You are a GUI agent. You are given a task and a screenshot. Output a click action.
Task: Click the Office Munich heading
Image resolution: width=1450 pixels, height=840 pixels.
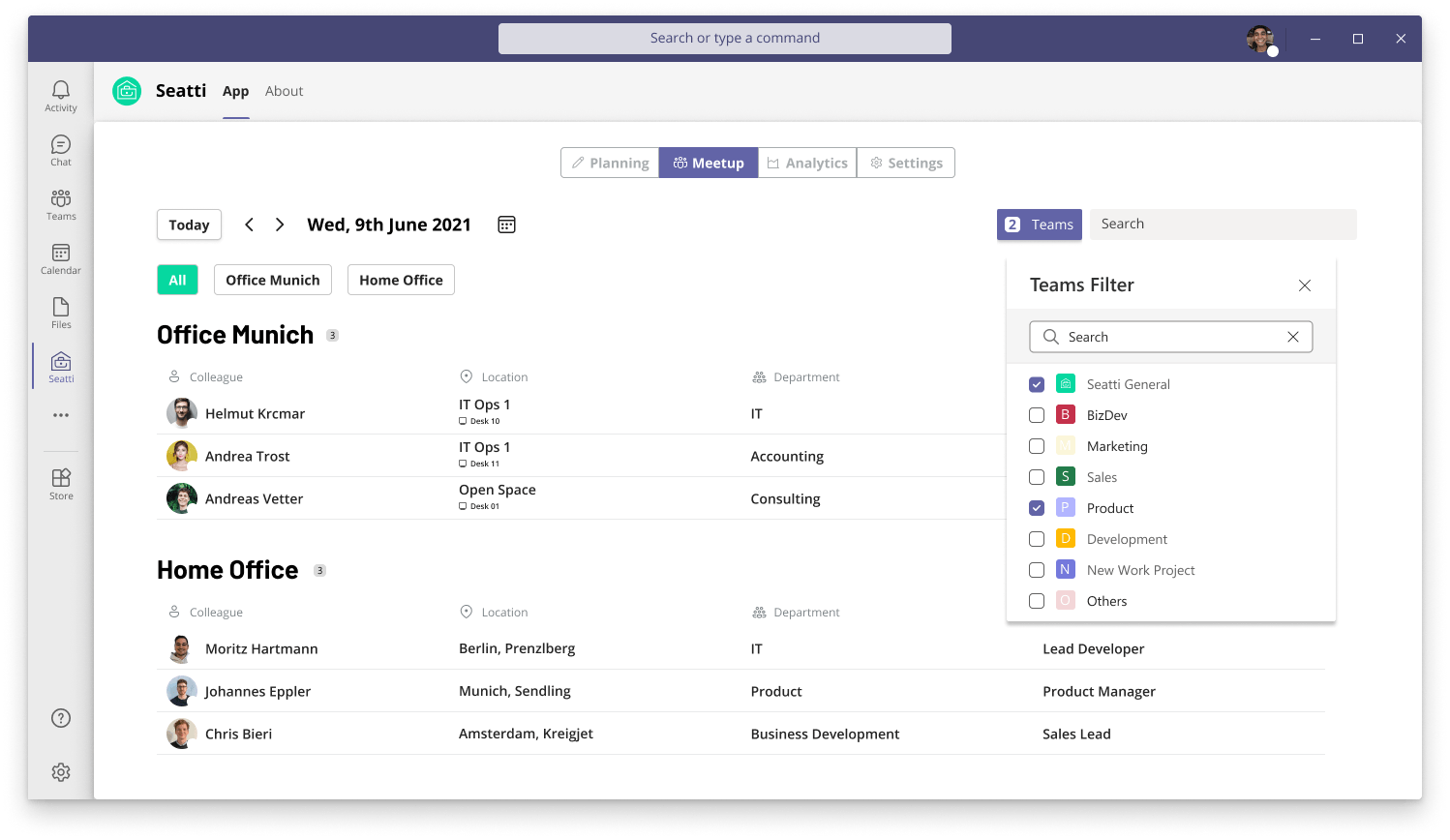coord(235,335)
